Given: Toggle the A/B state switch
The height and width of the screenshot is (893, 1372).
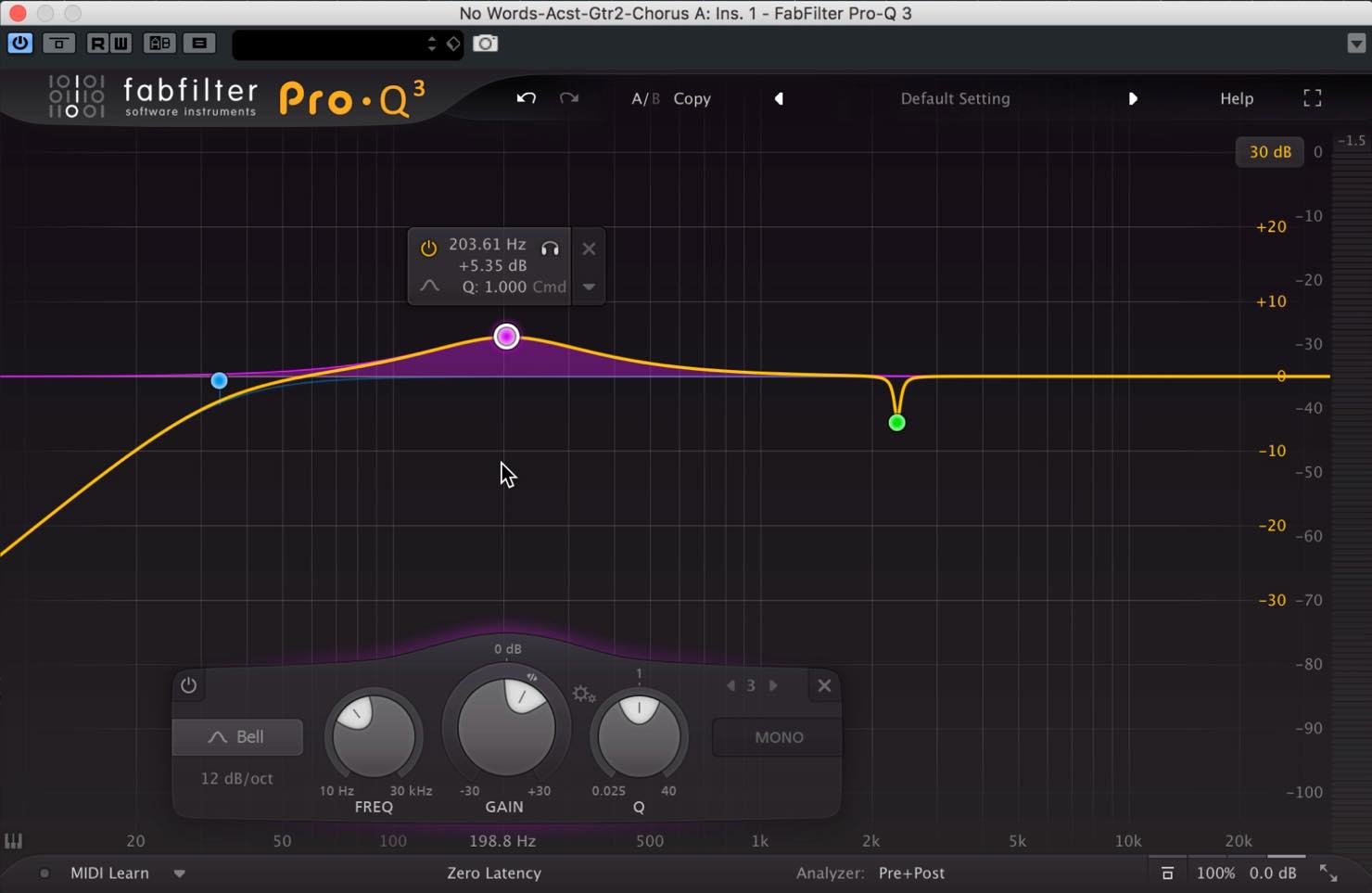Looking at the screenshot, I should point(645,98).
